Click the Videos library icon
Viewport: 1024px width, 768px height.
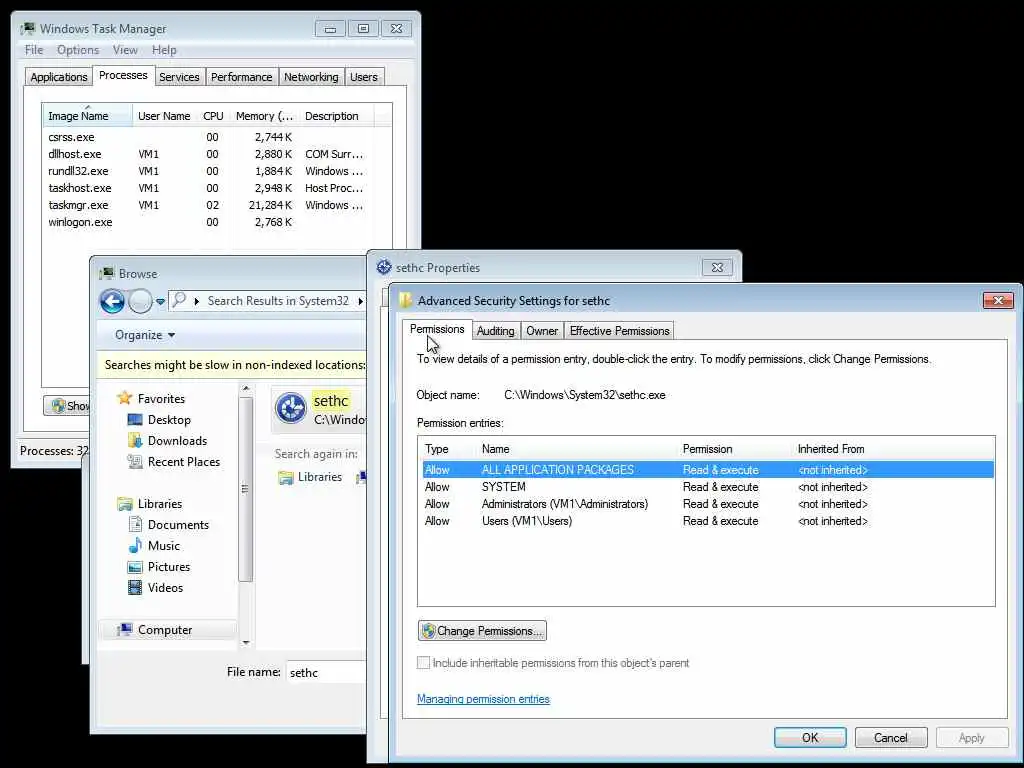point(135,587)
